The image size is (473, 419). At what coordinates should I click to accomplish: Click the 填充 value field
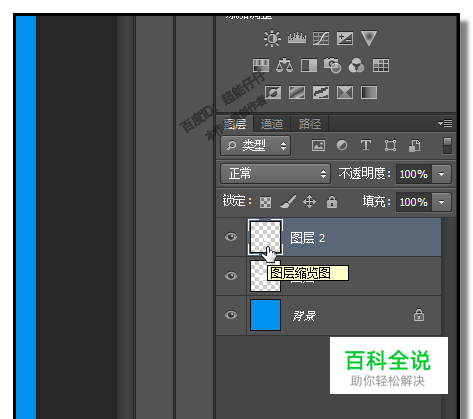pyautogui.click(x=414, y=202)
